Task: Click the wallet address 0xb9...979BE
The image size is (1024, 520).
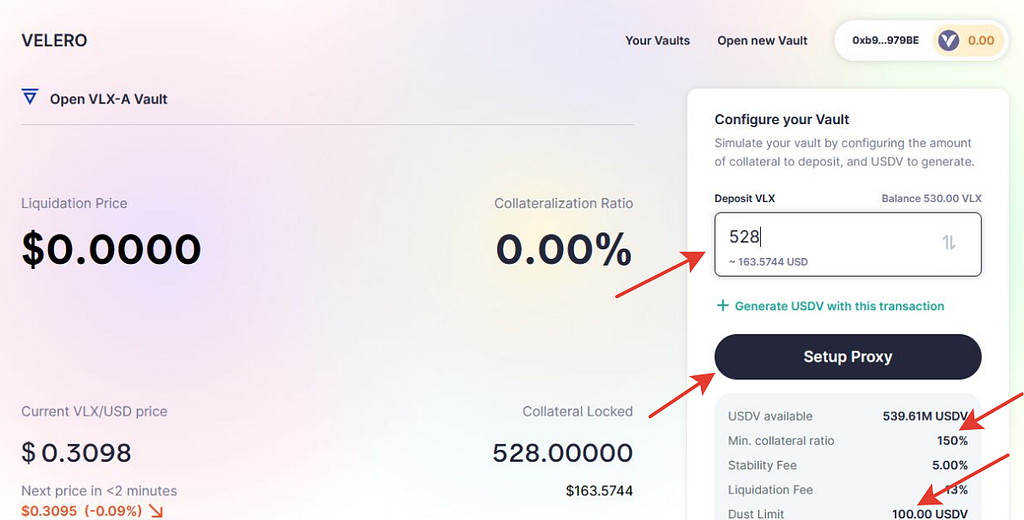Action: pos(885,41)
